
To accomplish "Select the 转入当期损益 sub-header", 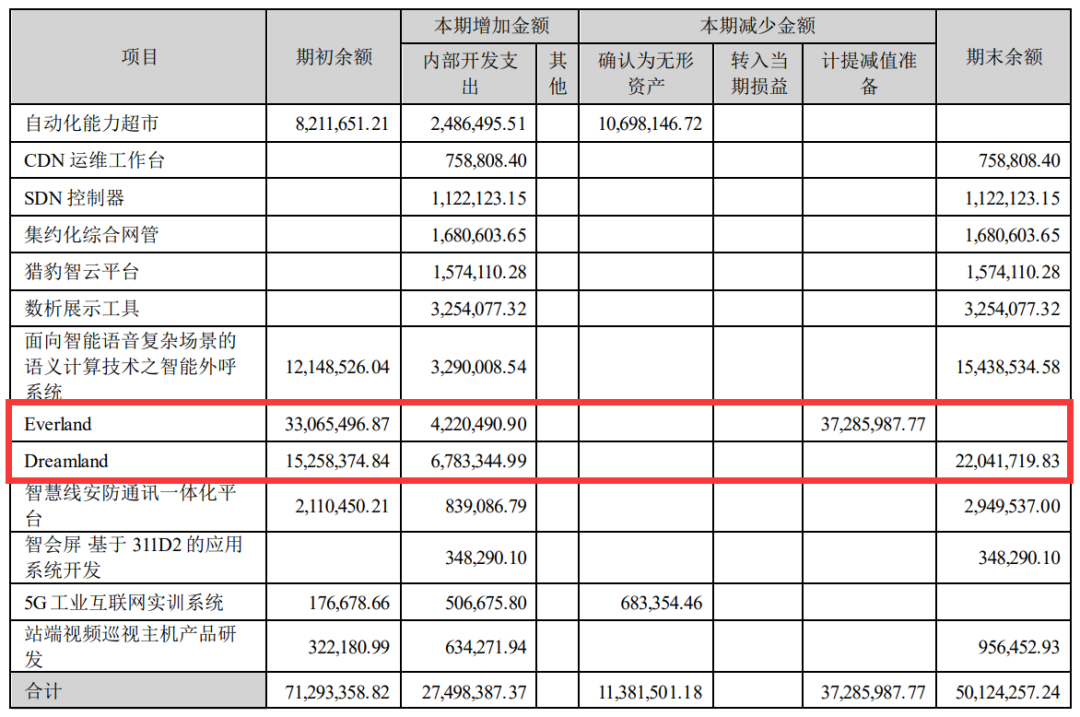I will (x=759, y=73).
